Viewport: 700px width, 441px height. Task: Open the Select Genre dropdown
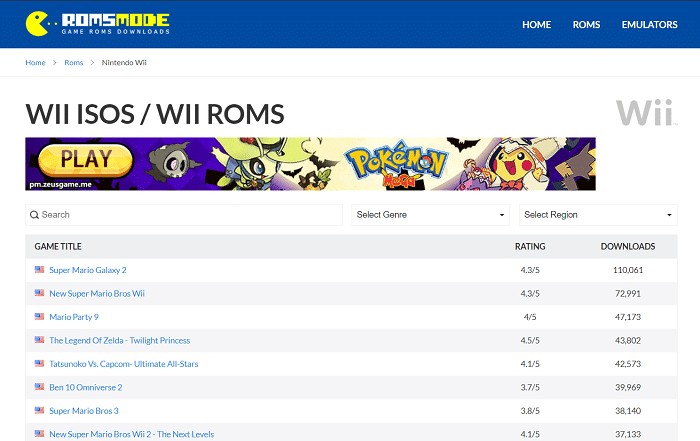430,215
